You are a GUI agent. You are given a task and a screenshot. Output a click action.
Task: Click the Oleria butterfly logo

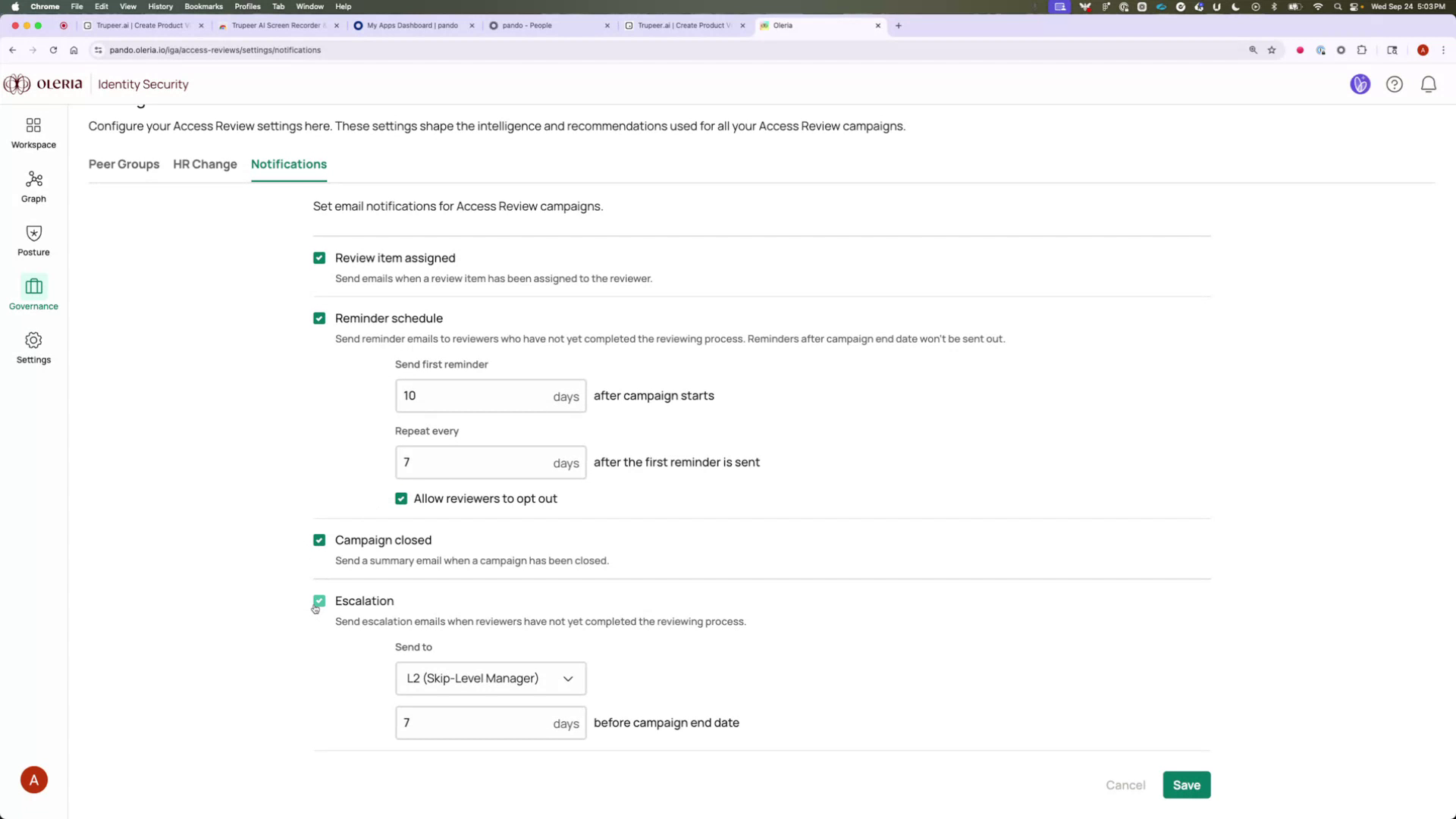pos(16,84)
